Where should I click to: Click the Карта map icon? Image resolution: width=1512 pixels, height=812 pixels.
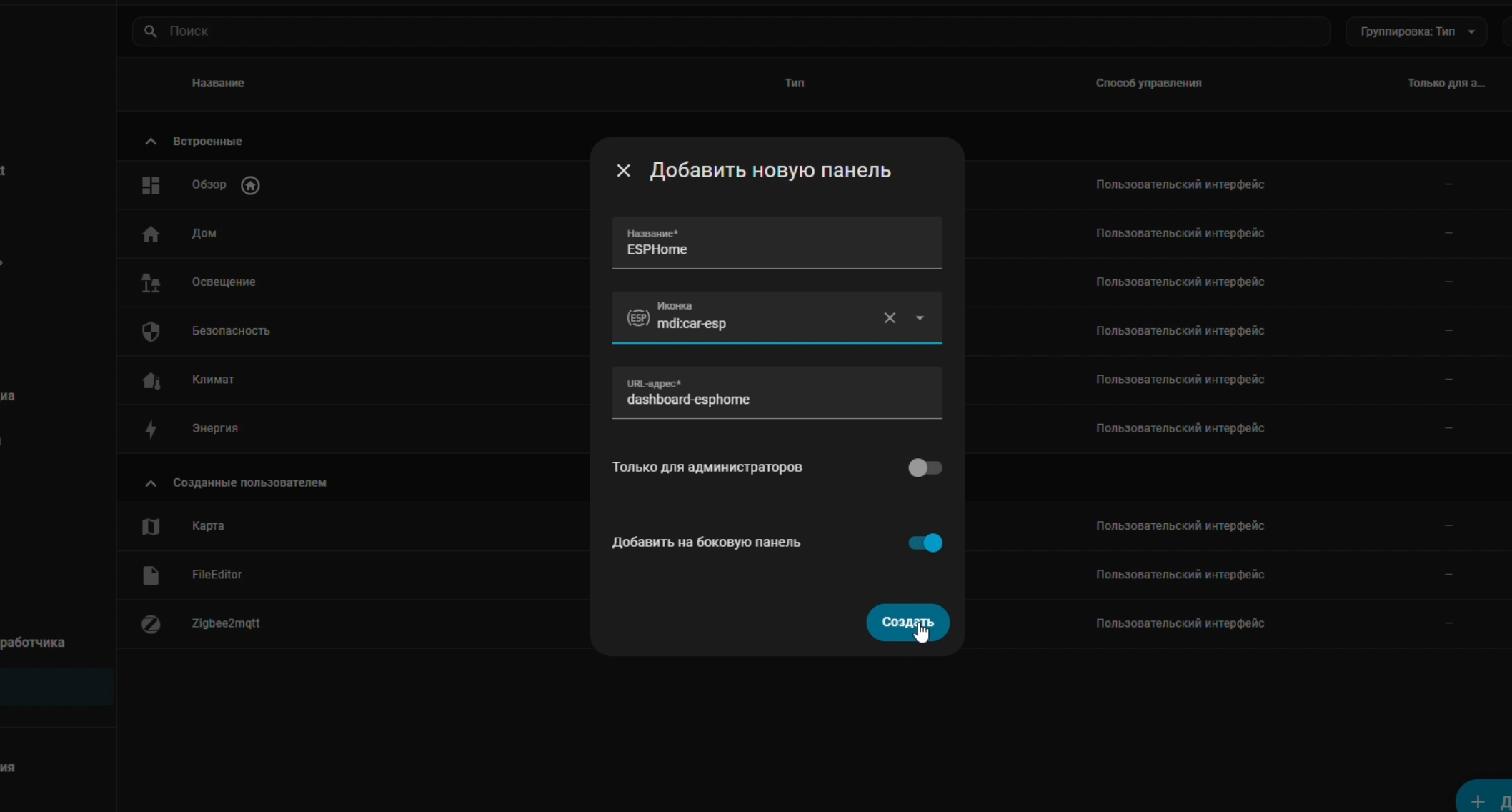[151, 527]
